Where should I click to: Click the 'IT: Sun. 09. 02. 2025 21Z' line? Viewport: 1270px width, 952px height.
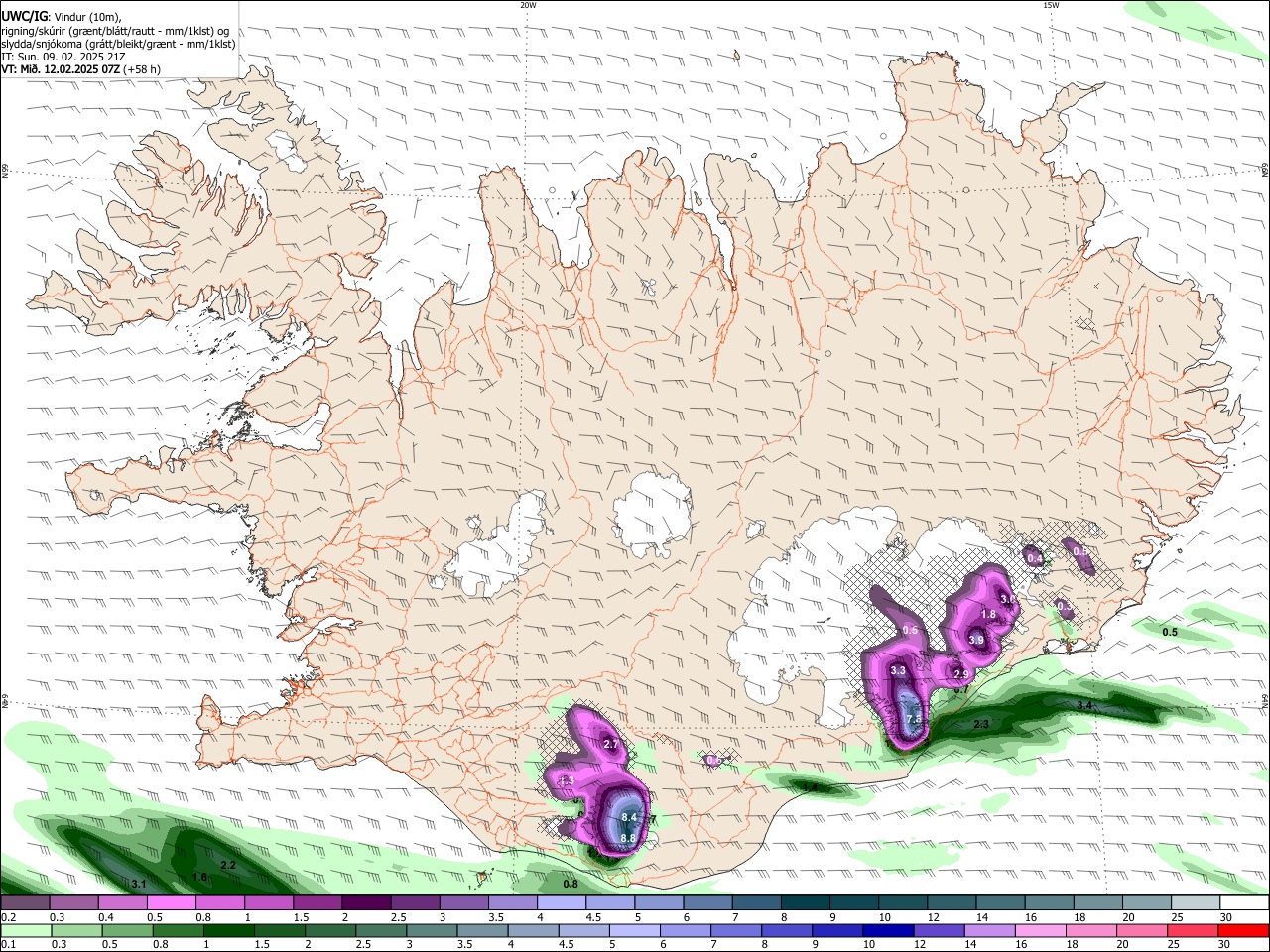coord(63,57)
